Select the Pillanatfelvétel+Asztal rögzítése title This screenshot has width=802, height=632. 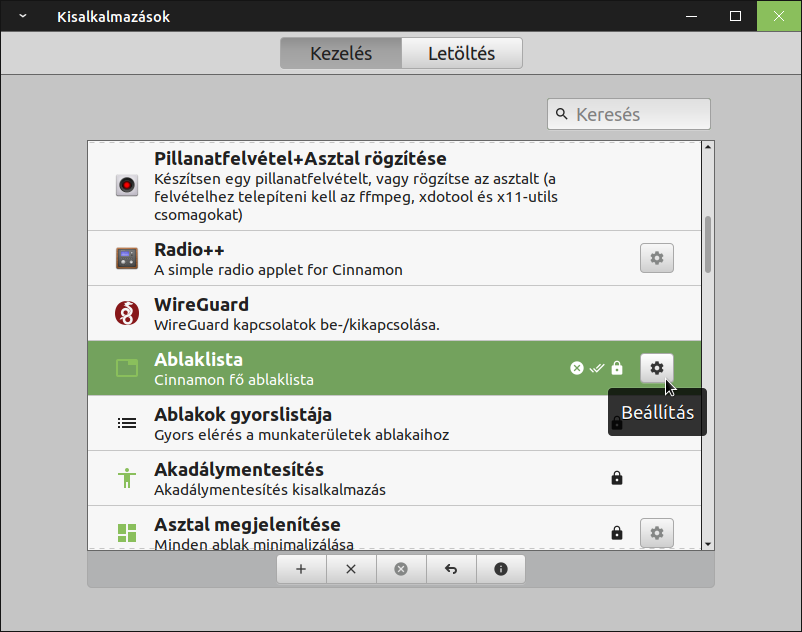pos(300,159)
